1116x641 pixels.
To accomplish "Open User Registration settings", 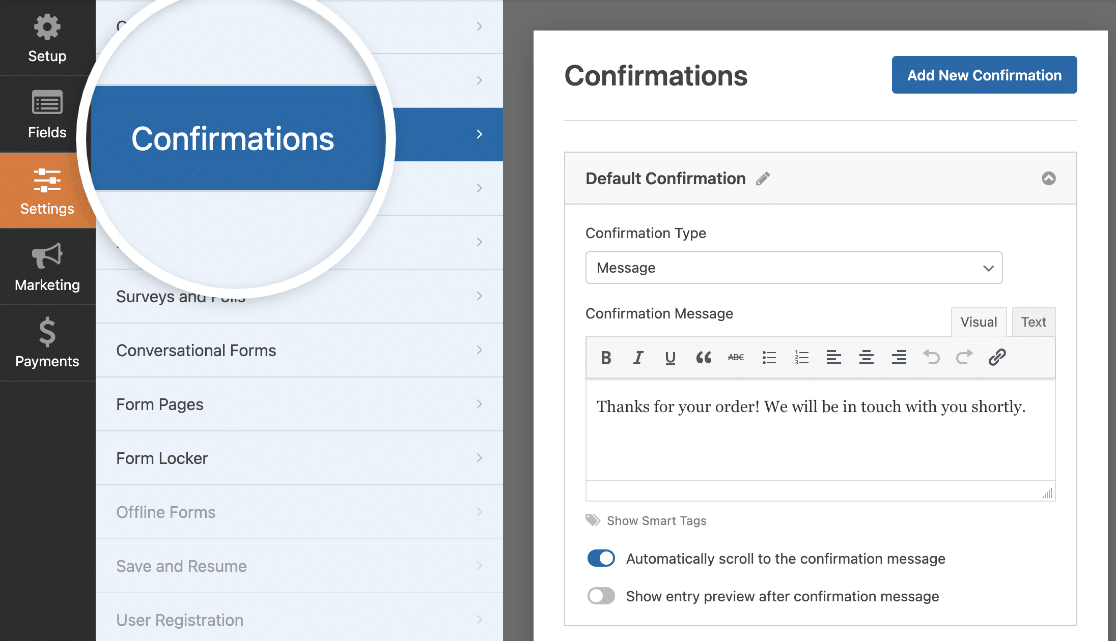I will point(300,618).
